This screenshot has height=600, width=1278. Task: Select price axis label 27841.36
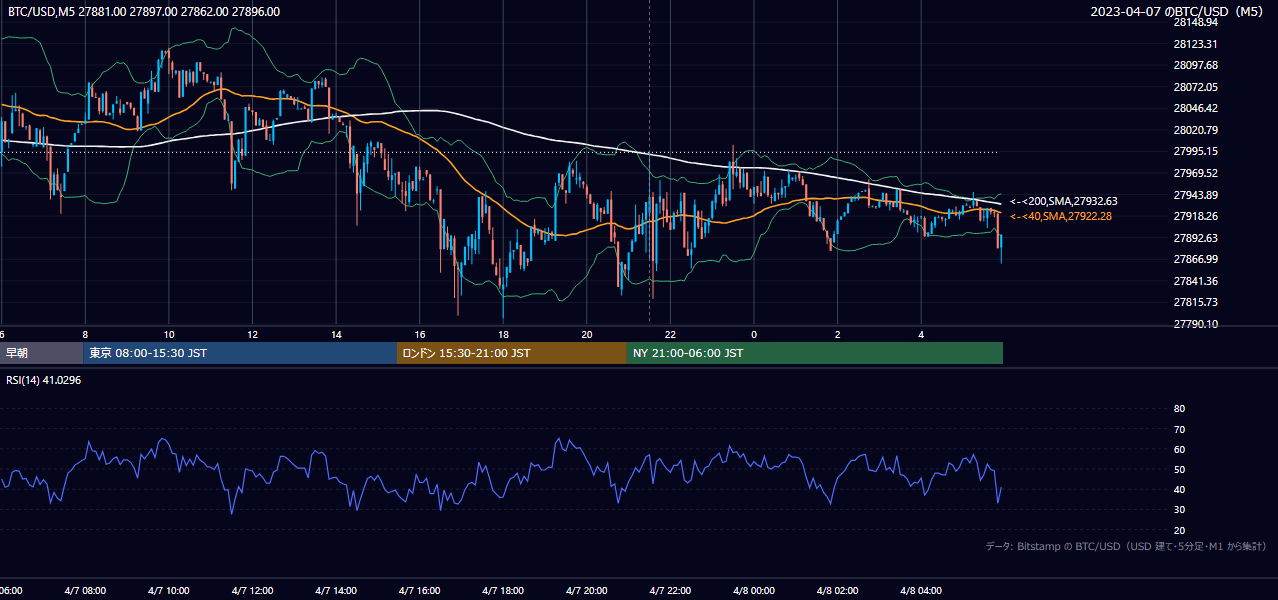click(x=1195, y=281)
